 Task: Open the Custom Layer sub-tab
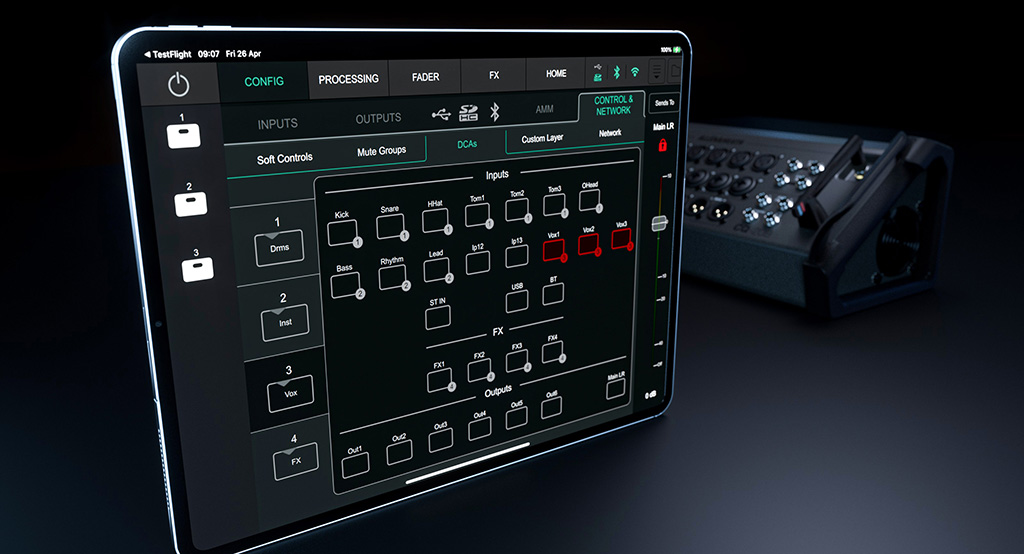coord(542,138)
